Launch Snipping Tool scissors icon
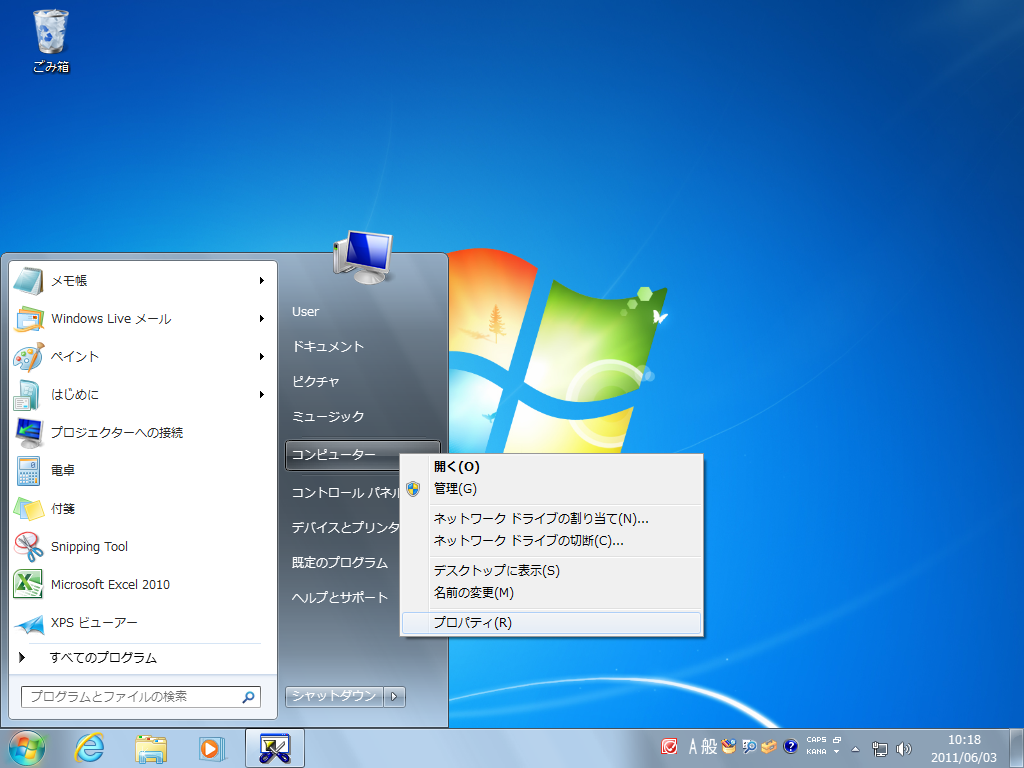This screenshot has width=1024, height=768. coord(28,547)
